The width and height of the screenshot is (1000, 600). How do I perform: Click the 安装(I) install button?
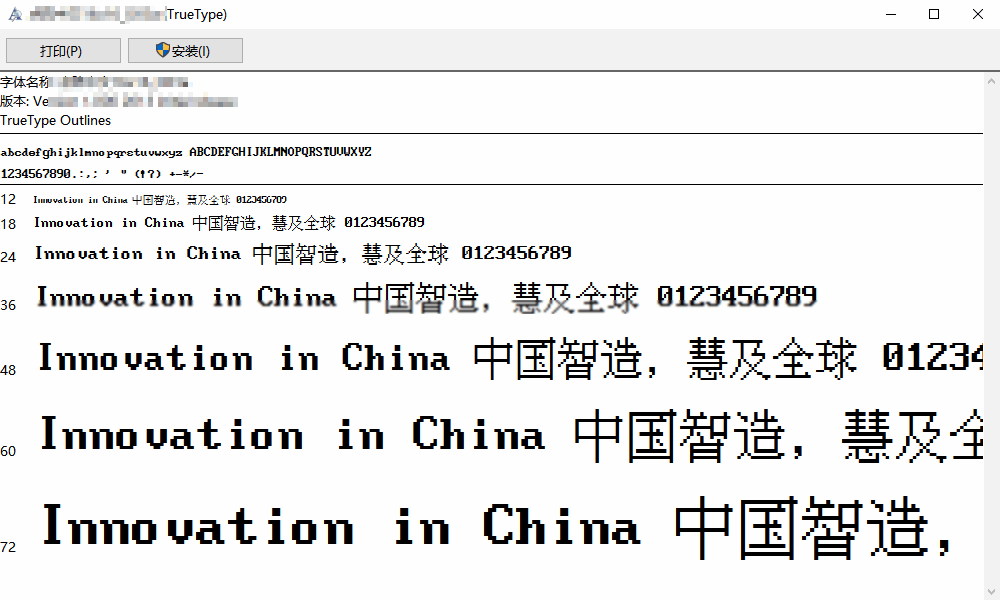click(185, 50)
